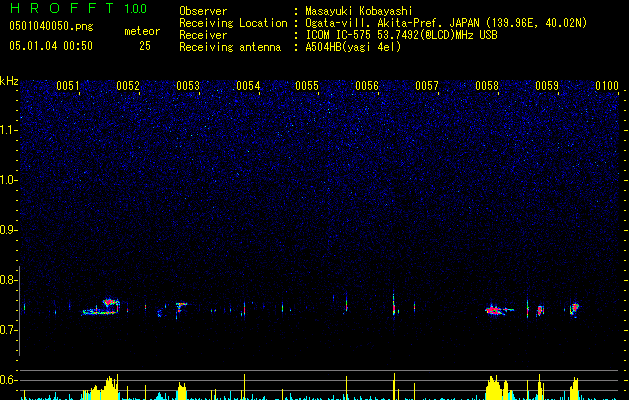Click the HROFFT program title
This screenshot has width=629, height=400.
click(62, 8)
